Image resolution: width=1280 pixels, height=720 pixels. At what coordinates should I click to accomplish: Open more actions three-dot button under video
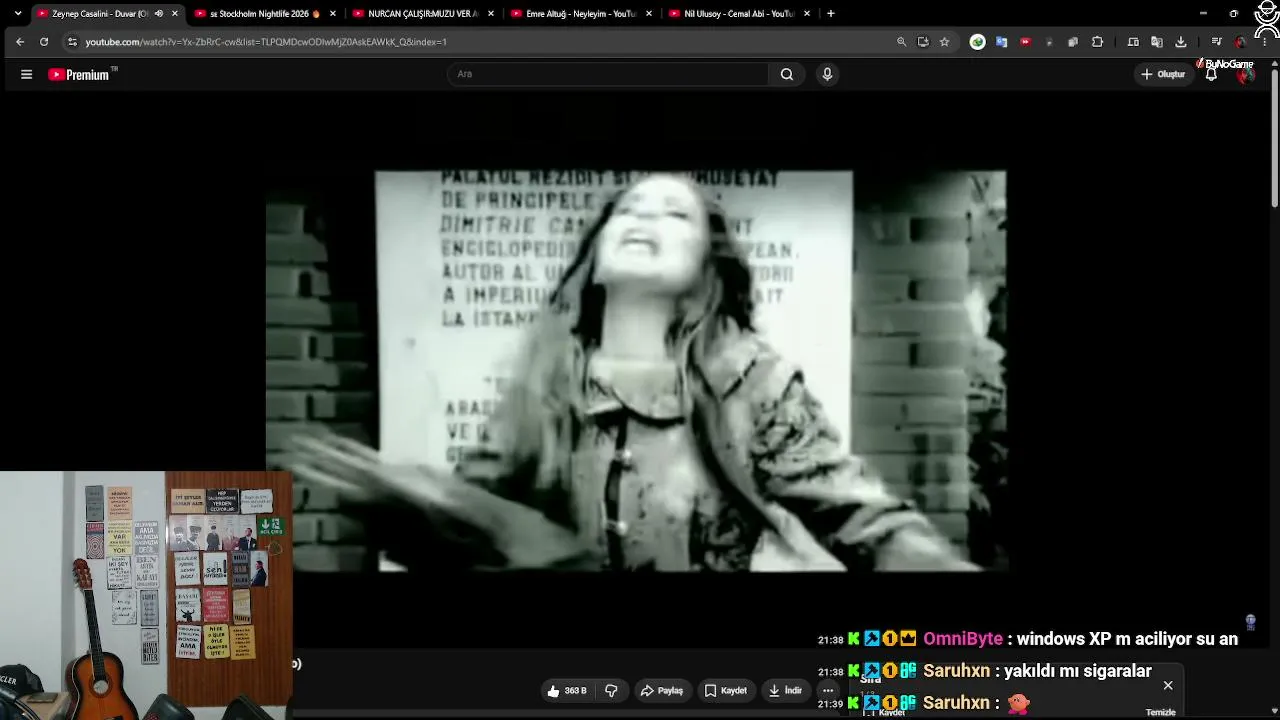pos(828,691)
